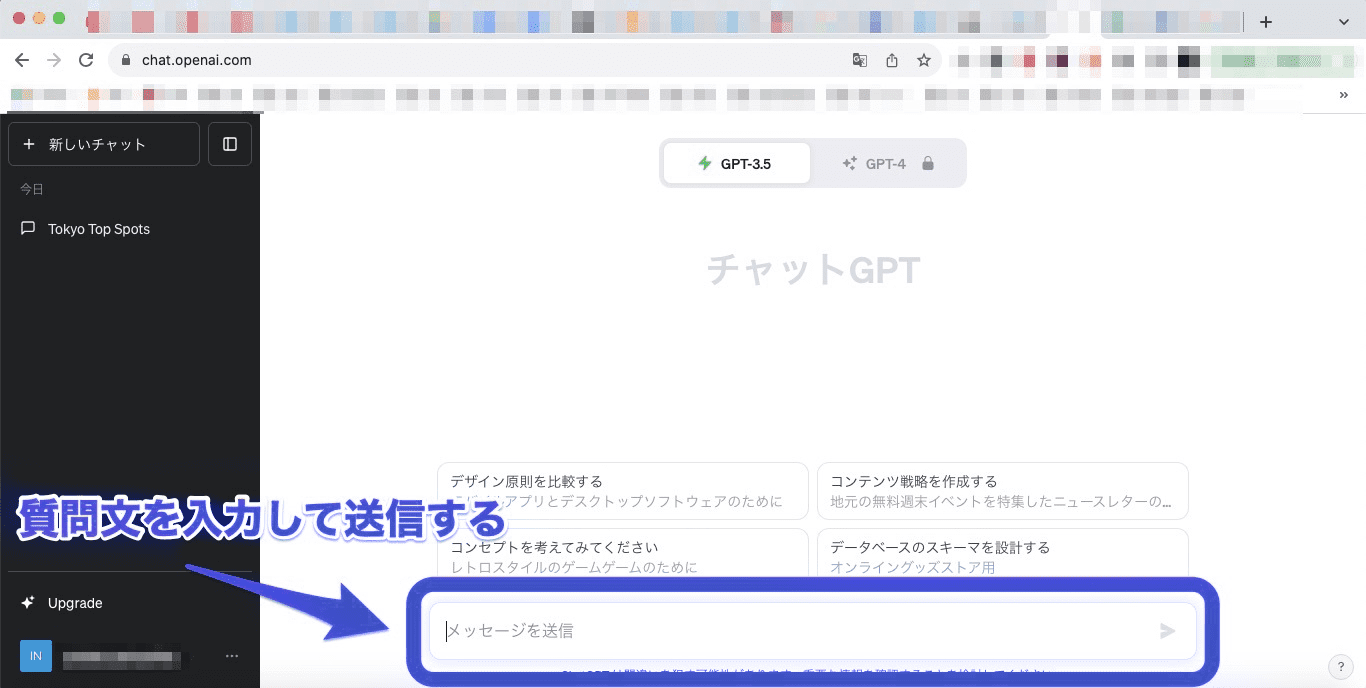Choose the コンテンツ戦略を作成する suggestion card
Image resolution: width=1366 pixels, height=688 pixels.
[1003, 491]
